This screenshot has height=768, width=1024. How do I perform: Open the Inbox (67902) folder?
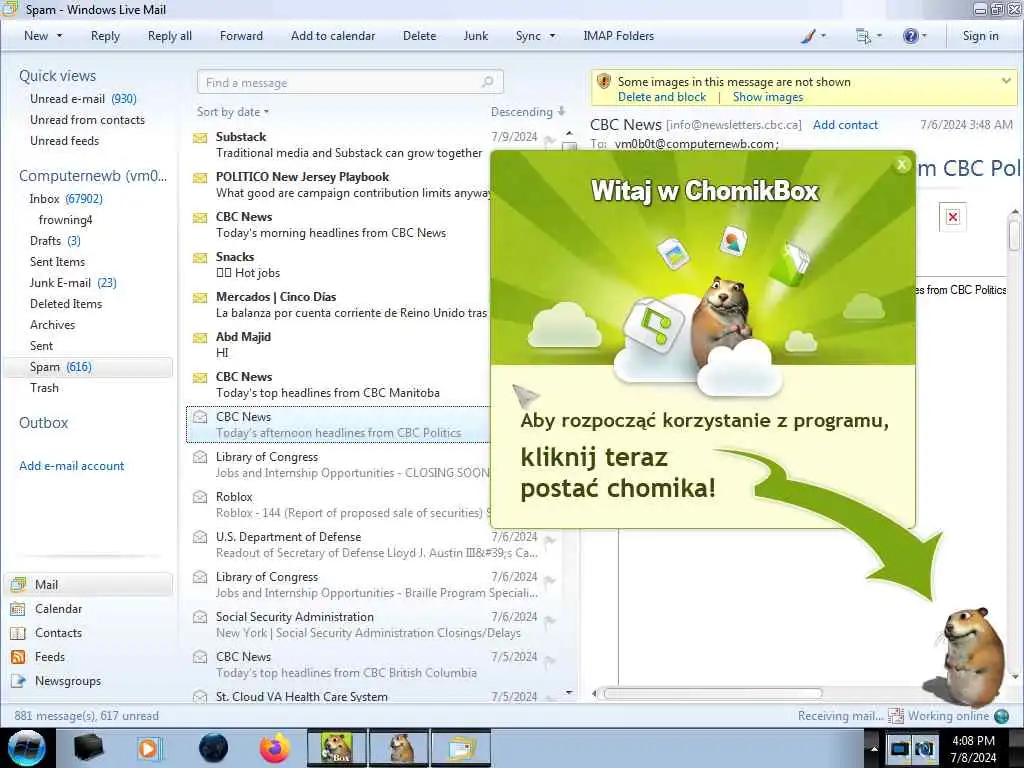pos(66,199)
